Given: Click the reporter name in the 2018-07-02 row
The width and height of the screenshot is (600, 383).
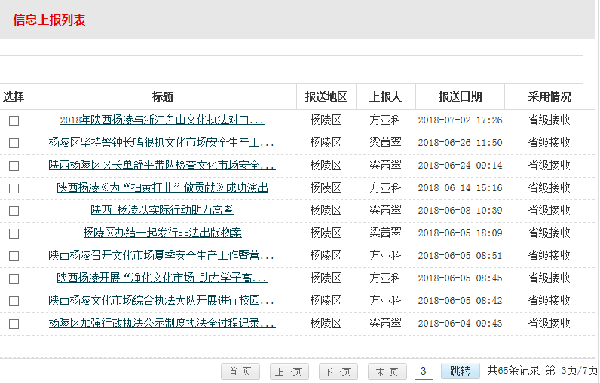Looking at the screenshot, I should (385, 120).
